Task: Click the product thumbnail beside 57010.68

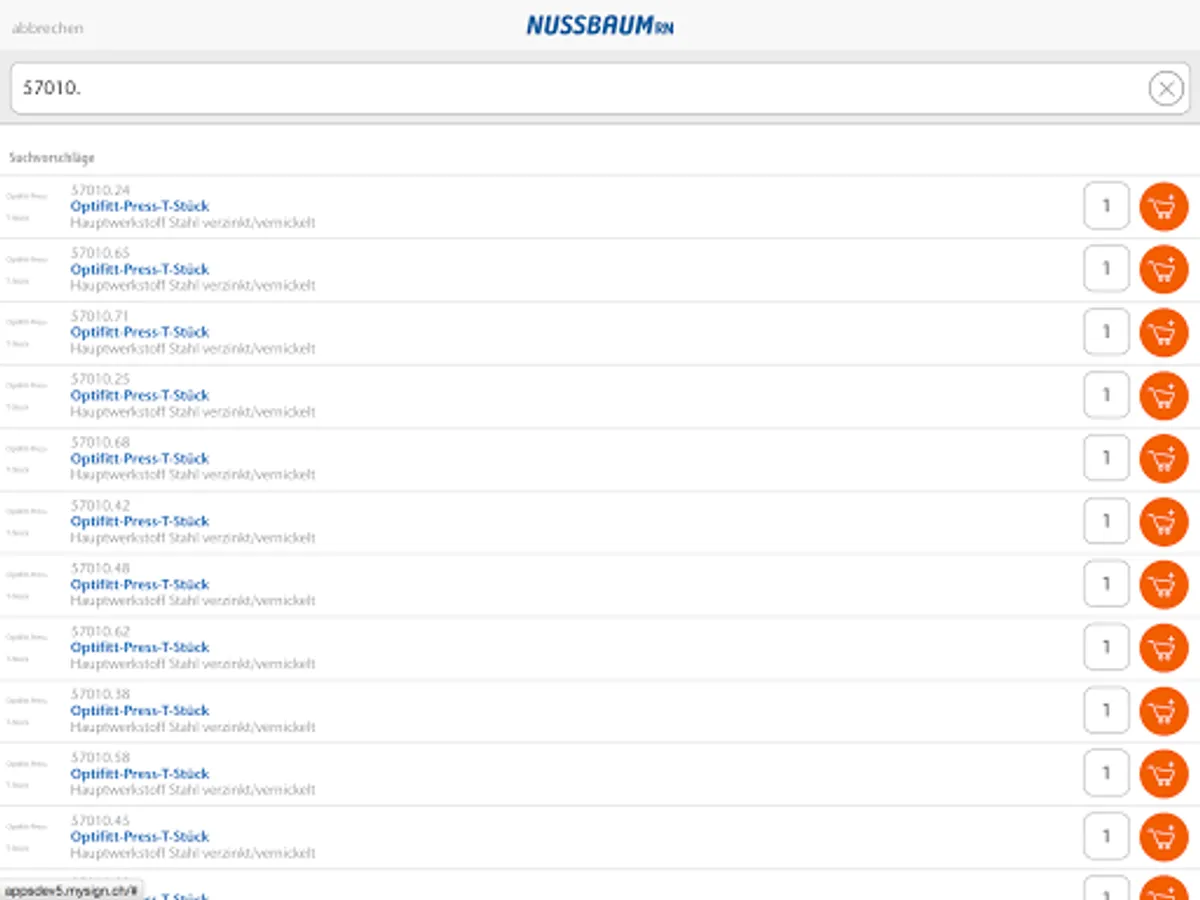Action: [x=26, y=459]
